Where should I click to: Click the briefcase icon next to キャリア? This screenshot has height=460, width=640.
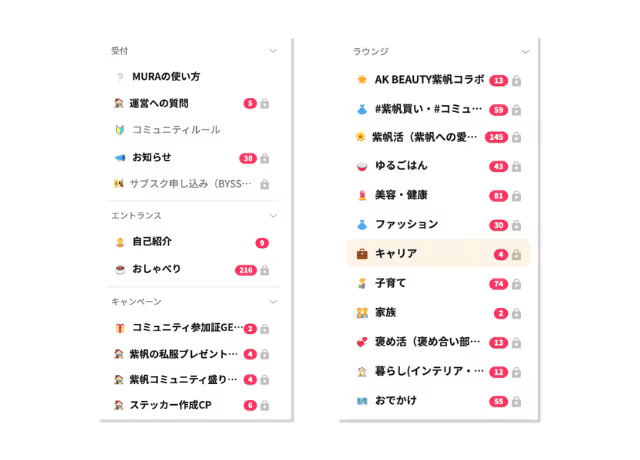pyautogui.click(x=362, y=254)
